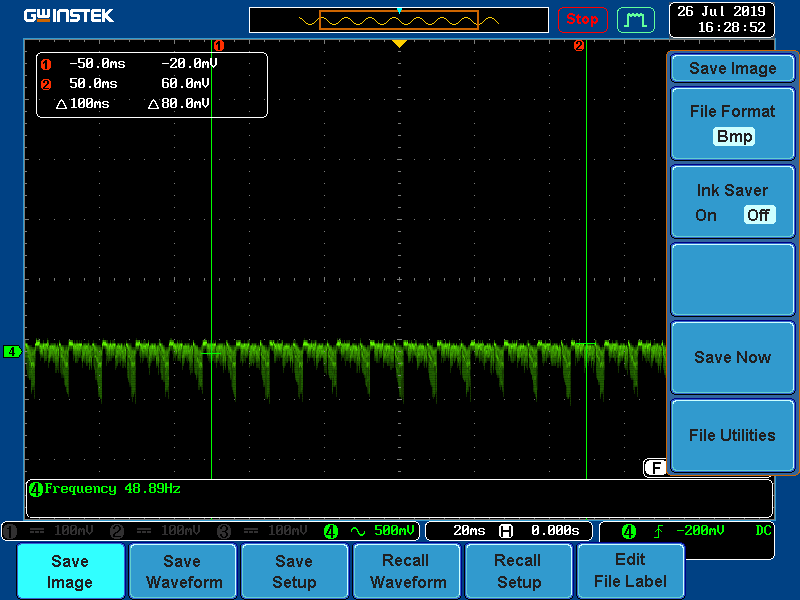Click the Save Image title in side menu
Viewport: 800px width, 600px height.
[x=733, y=68]
